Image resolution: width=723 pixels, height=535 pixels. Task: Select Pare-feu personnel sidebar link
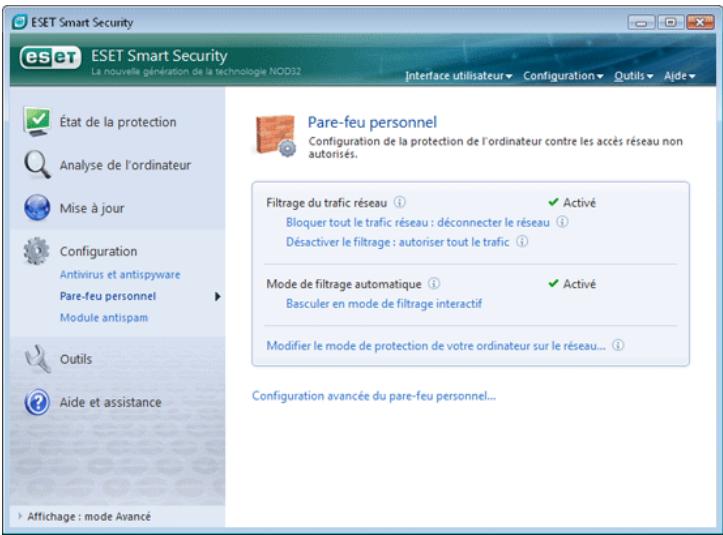pyautogui.click(x=108, y=296)
